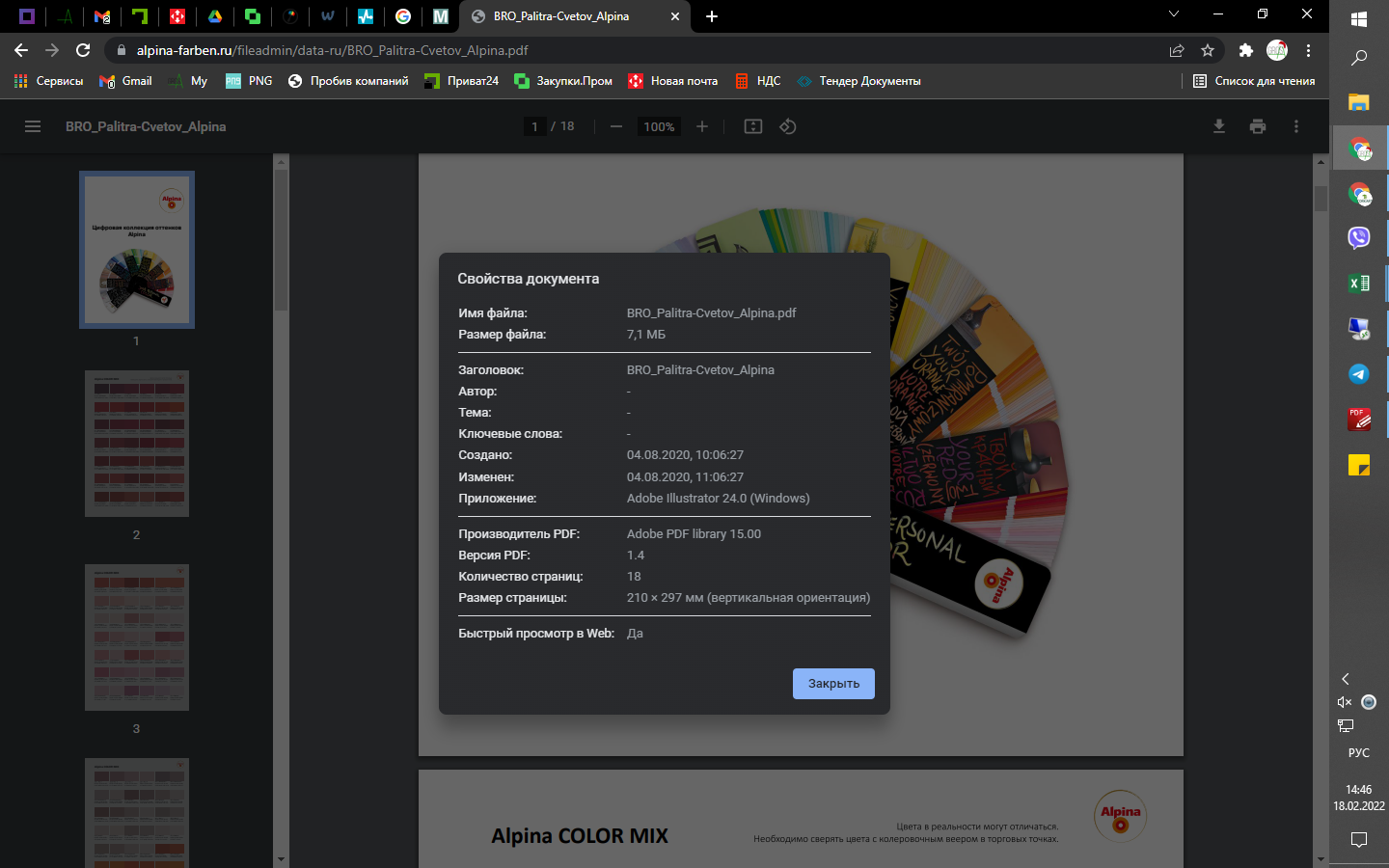
Task: Switch the РУС input language indicator
Action: (x=1359, y=752)
